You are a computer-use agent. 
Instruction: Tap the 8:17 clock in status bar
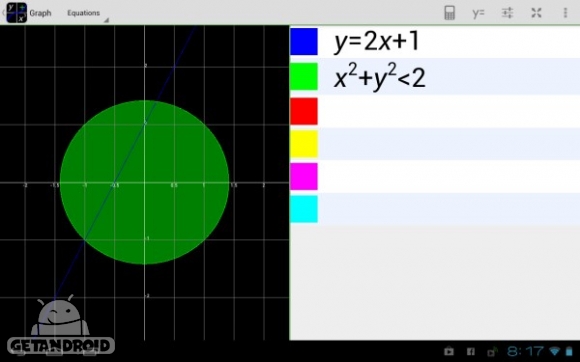pyautogui.click(x=526, y=351)
